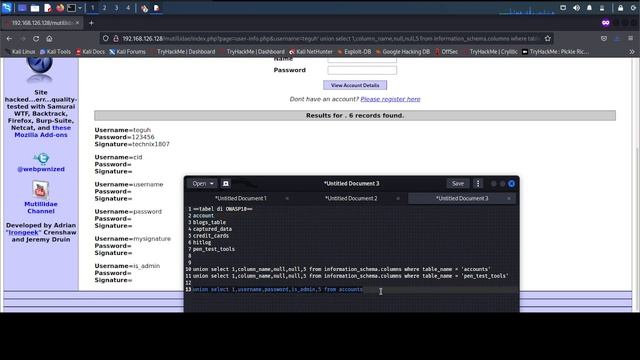Launch the text editor panel icon
640x360 pixels.
click(47, 8)
